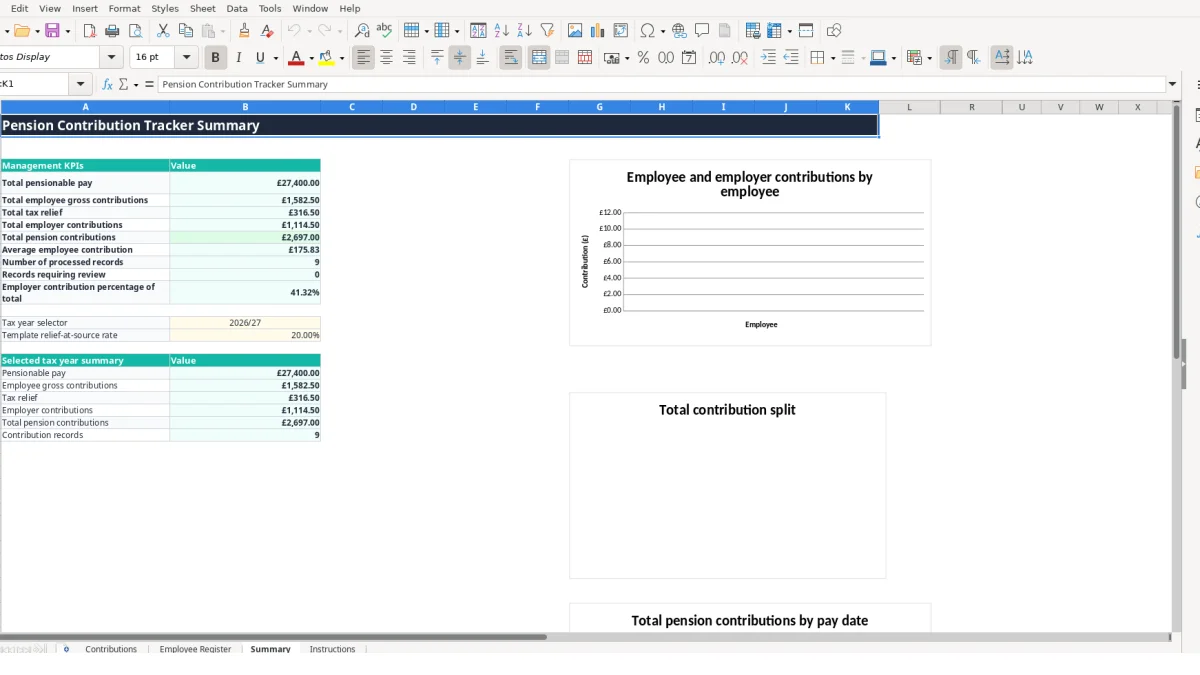Click the Save document icon
Image resolution: width=1200 pixels, height=675 pixels.
pos(52,31)
